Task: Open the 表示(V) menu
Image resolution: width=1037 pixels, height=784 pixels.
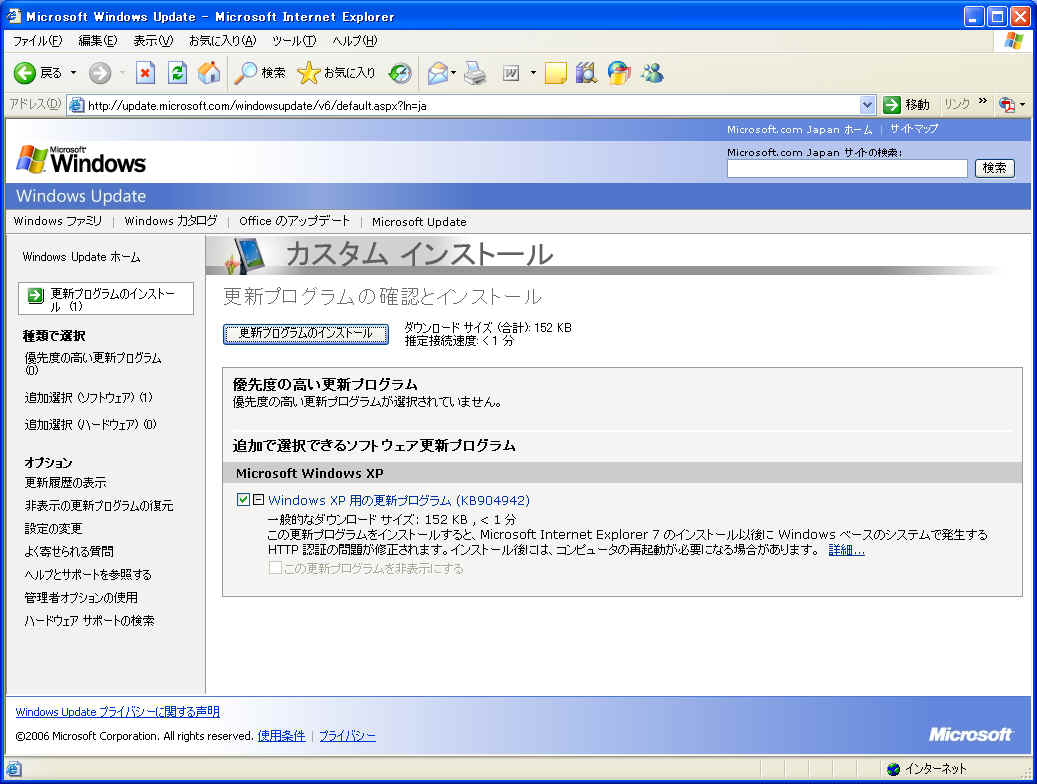Action: 153,41
